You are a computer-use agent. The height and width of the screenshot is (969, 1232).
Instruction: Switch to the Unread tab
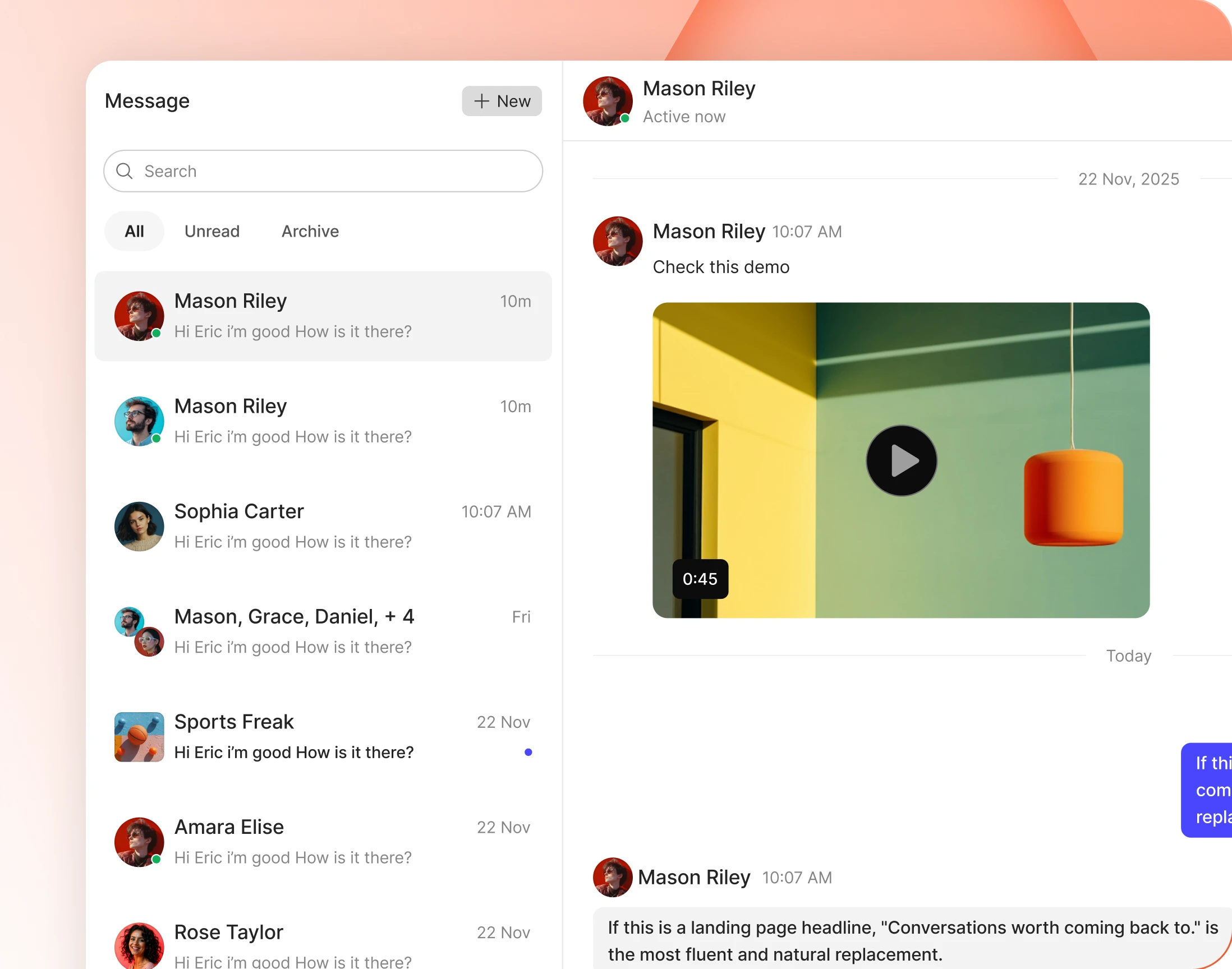tap(212, 231)
